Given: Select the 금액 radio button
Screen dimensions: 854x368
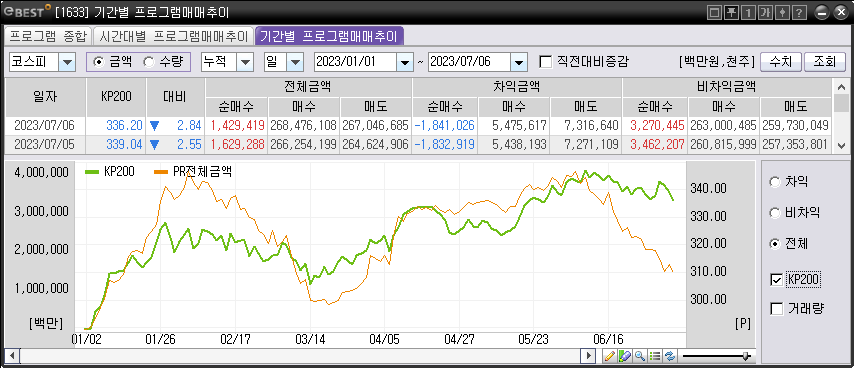Looking at the screenshot, I should point(99,62).
